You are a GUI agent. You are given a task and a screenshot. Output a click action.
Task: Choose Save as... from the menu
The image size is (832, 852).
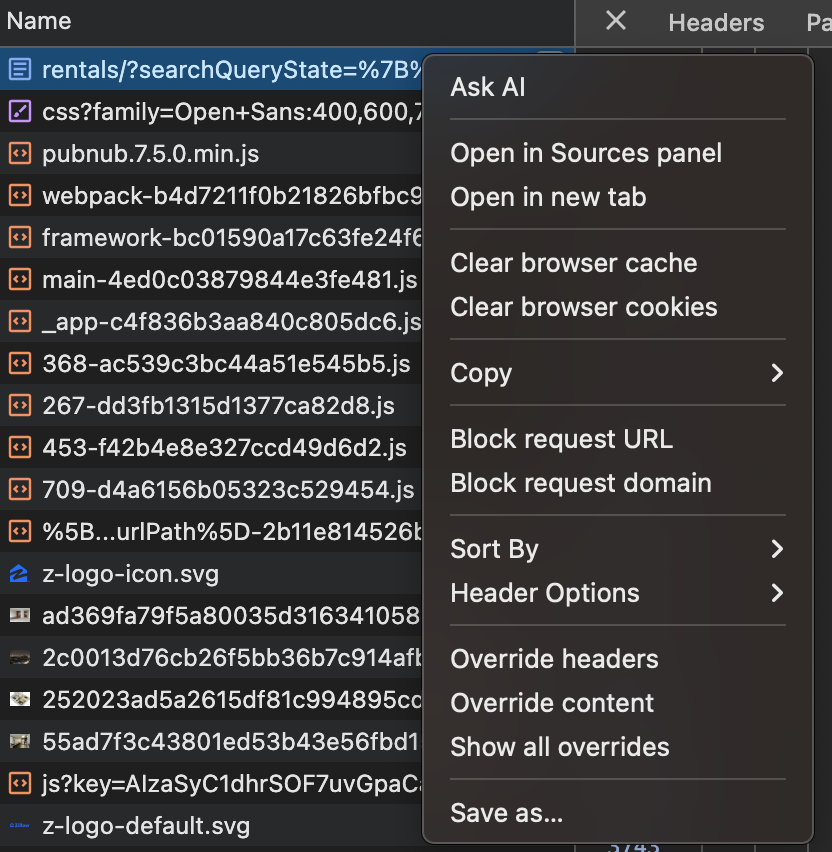[506, 813]
